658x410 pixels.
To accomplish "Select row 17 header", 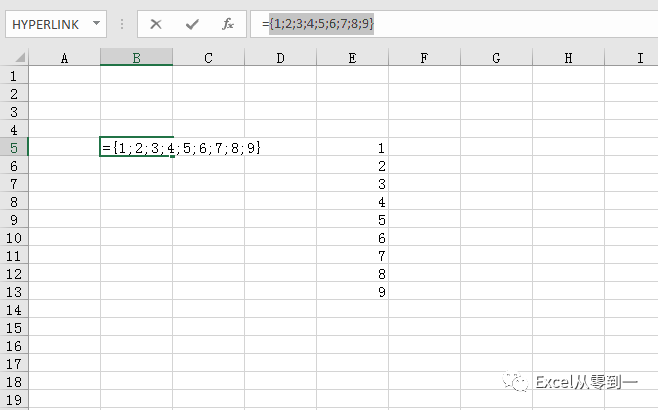I will click(x=14, y=364).
